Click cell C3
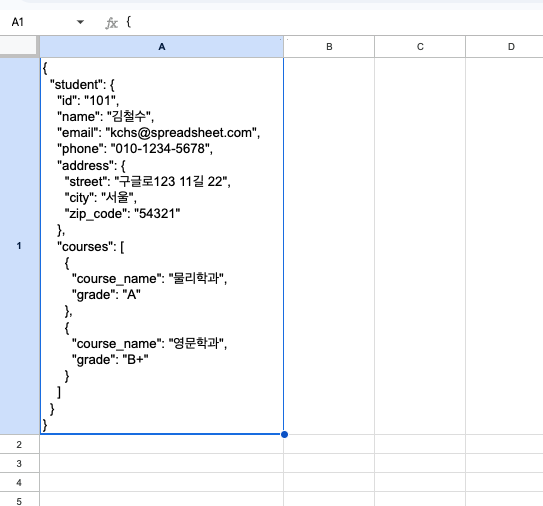 [420, 463]
